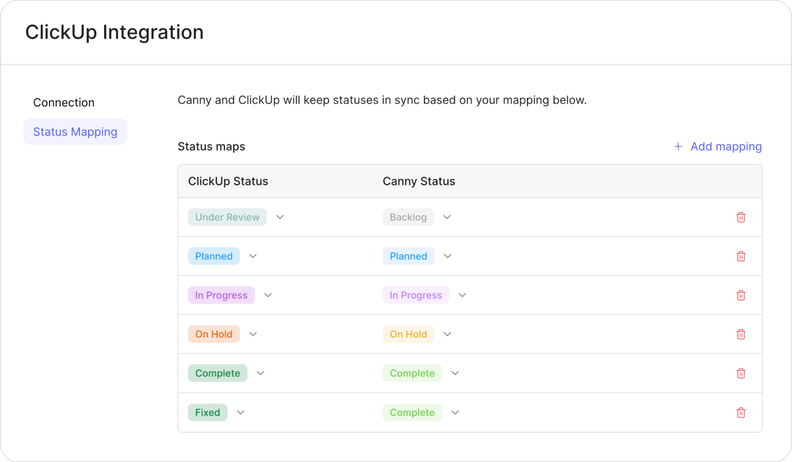Click the ClickUp Status column header
The width and height of the screenshot is (792, 462).
228,181
